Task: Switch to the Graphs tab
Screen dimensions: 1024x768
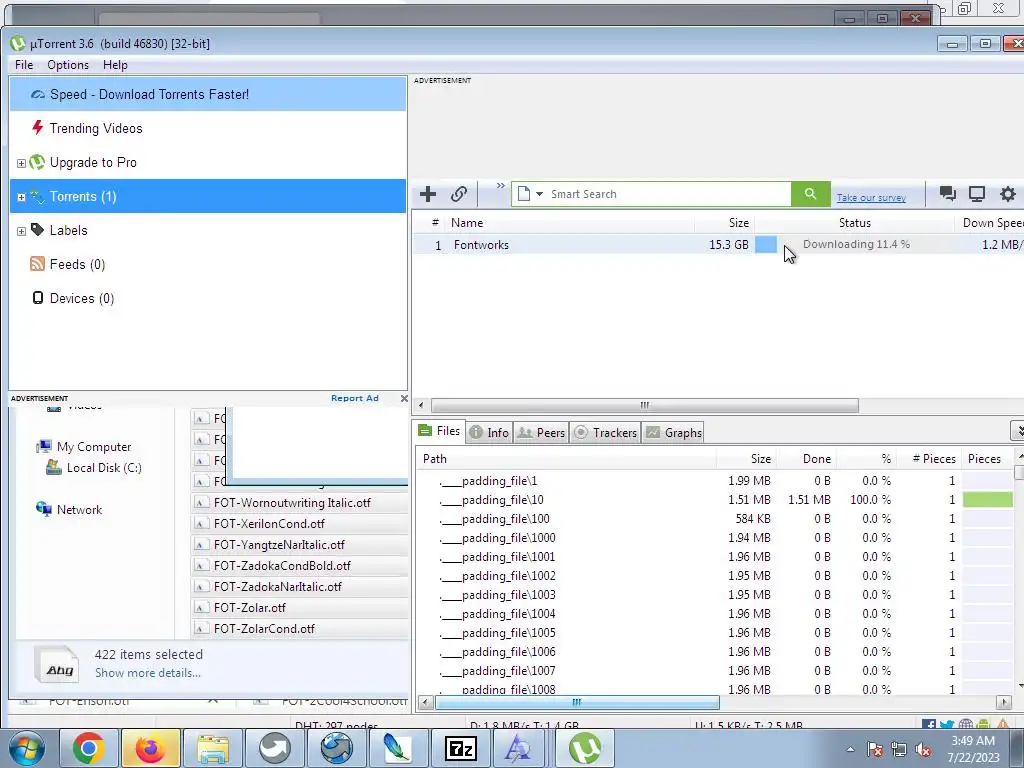Action: 673,432
